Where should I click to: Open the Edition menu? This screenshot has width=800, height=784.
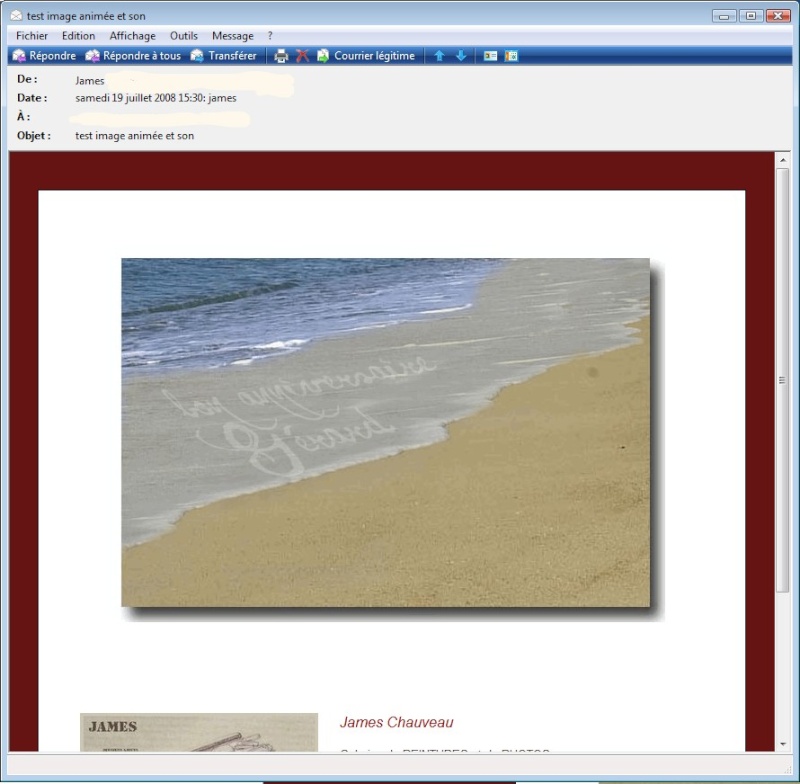coord(79,36)
